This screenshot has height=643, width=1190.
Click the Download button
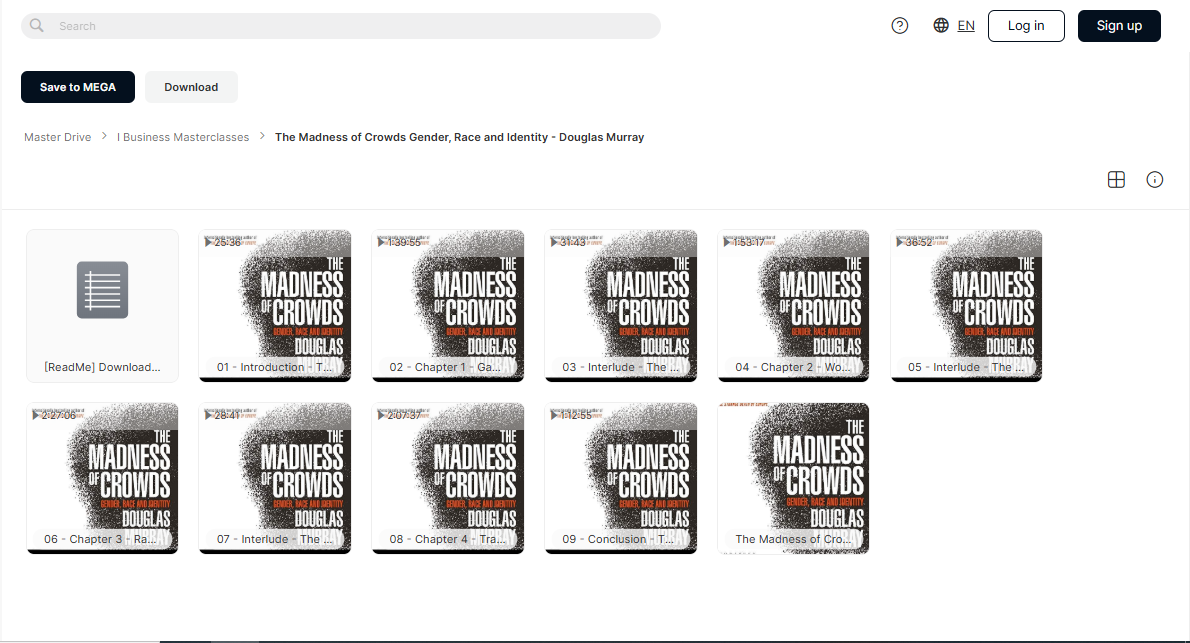click(191, 87)
